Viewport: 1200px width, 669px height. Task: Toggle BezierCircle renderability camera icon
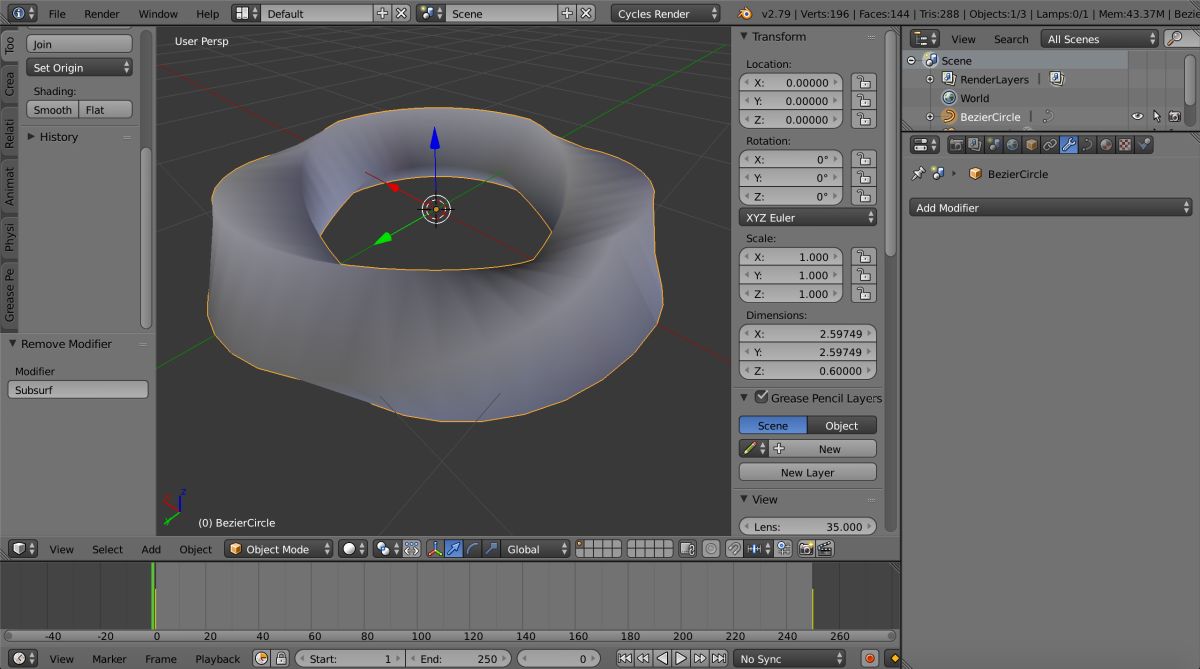1174,116
